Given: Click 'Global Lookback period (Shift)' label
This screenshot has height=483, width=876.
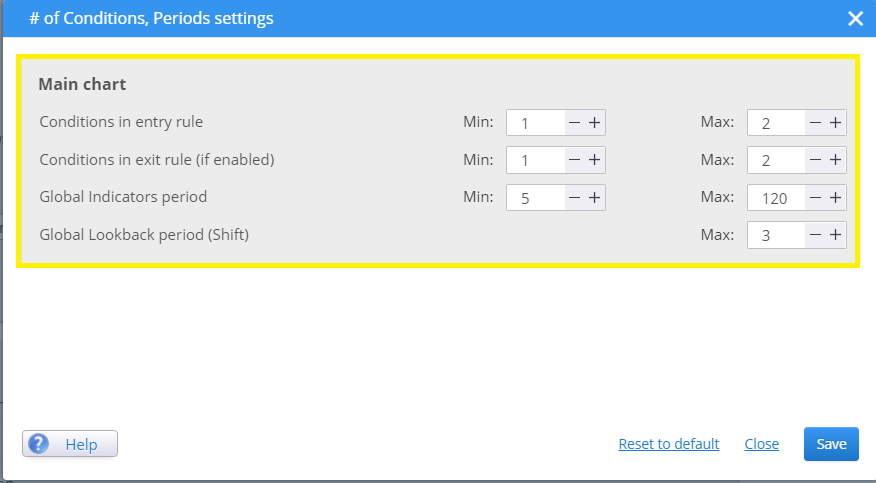Looking at the screenshot, I should point(144,235).
